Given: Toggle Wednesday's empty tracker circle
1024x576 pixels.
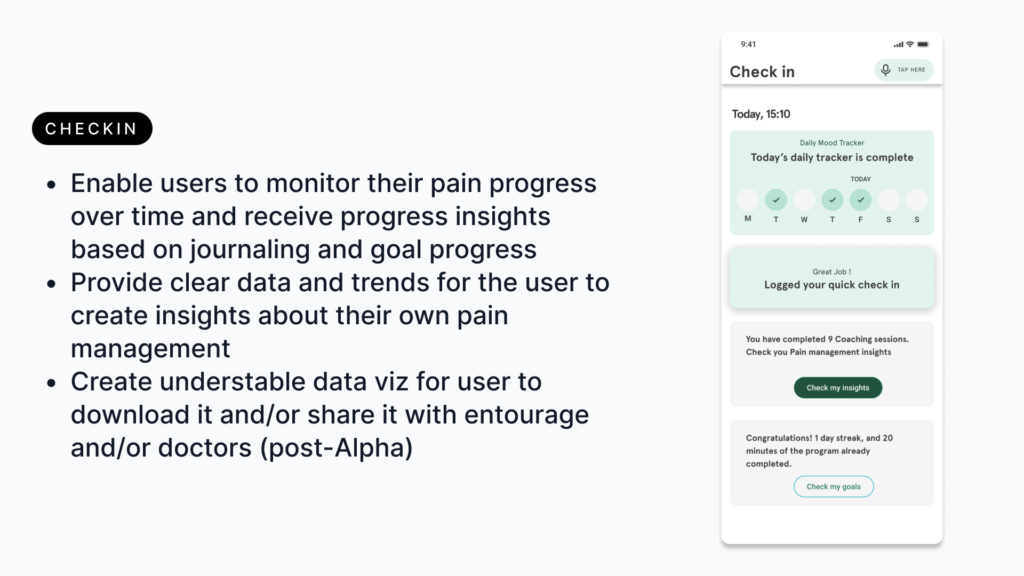Looking at the screenshot, I should 804,200.
